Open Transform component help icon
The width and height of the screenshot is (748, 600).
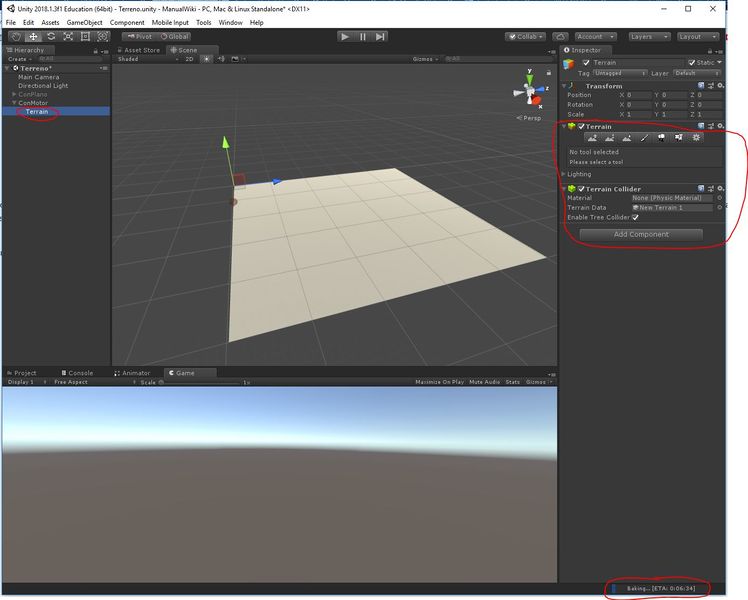[701, 85]
